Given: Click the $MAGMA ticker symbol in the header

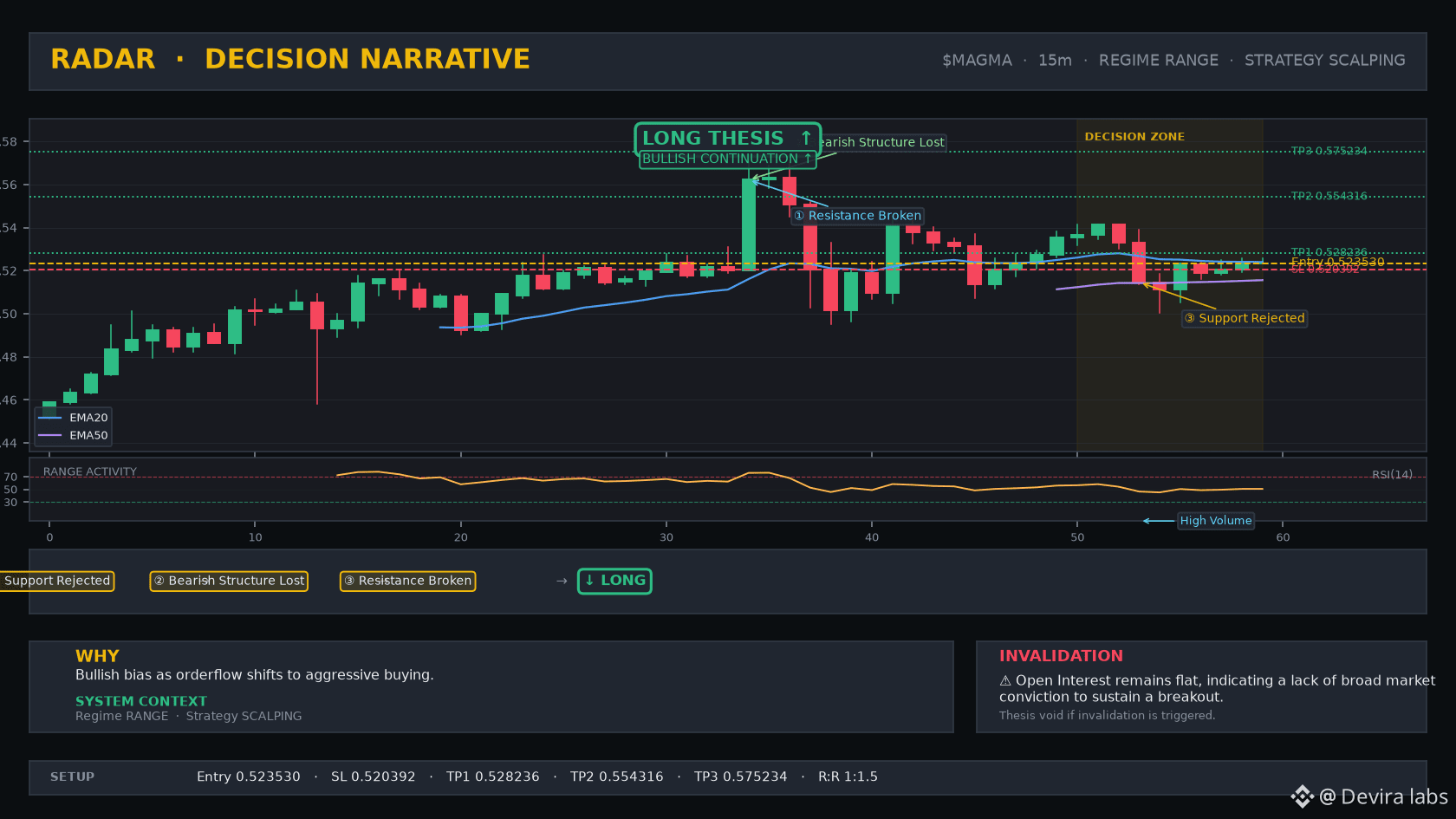Looking at the screenshot, I should (977, 61).
